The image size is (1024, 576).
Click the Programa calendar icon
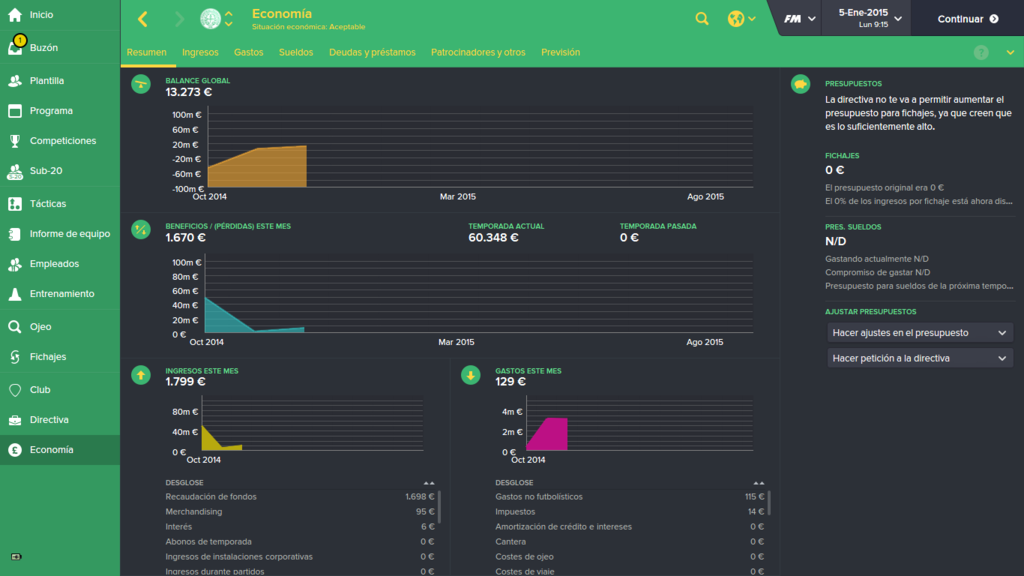point(15,111)
